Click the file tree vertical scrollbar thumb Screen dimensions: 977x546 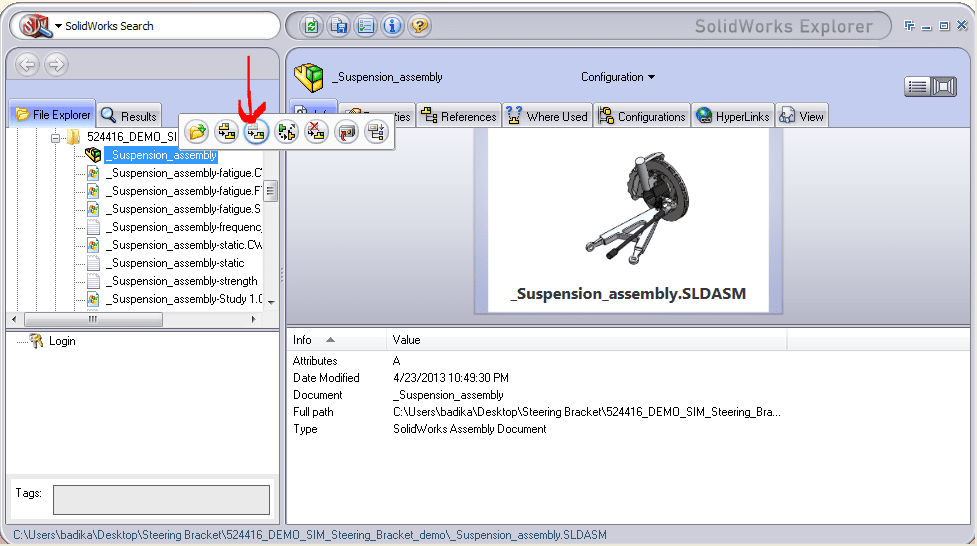point(270,191)
